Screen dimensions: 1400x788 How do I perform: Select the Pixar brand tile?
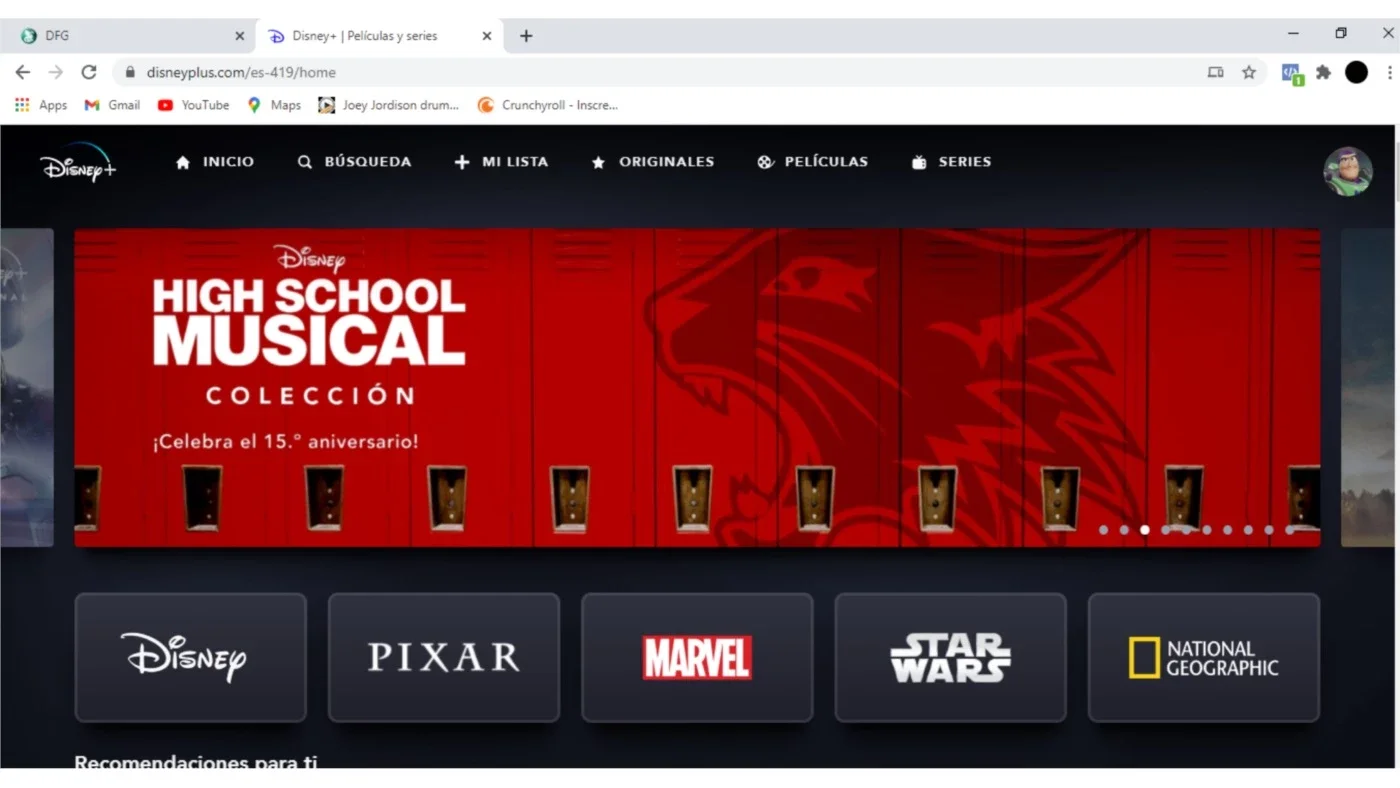coord(444,657)
